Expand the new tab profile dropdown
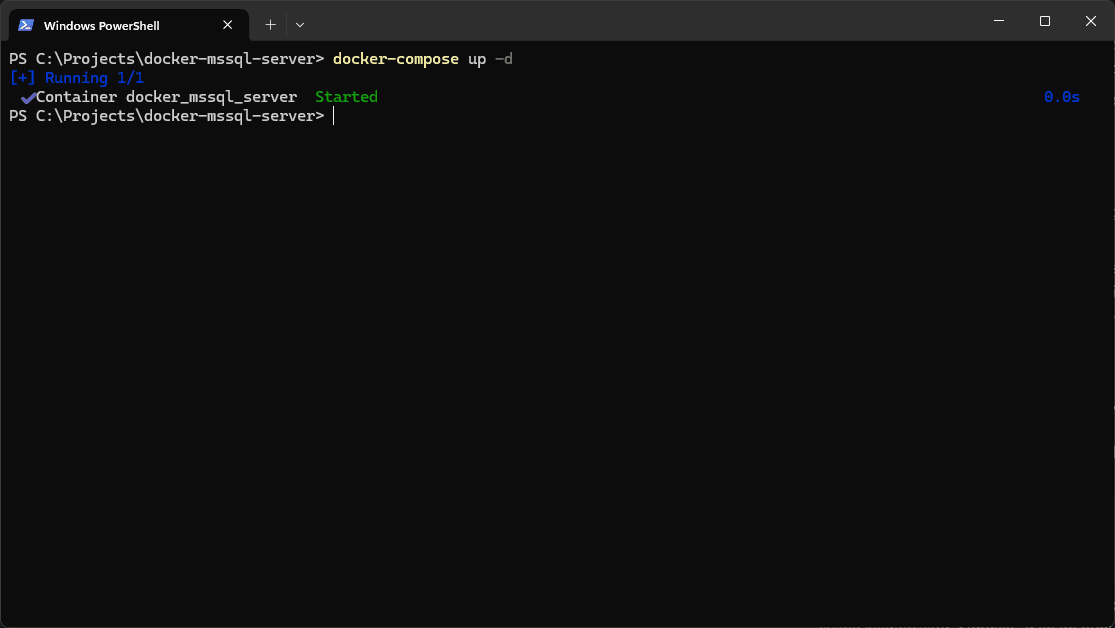The height and width of the screenshot is (628, 1115). (300, 25)
